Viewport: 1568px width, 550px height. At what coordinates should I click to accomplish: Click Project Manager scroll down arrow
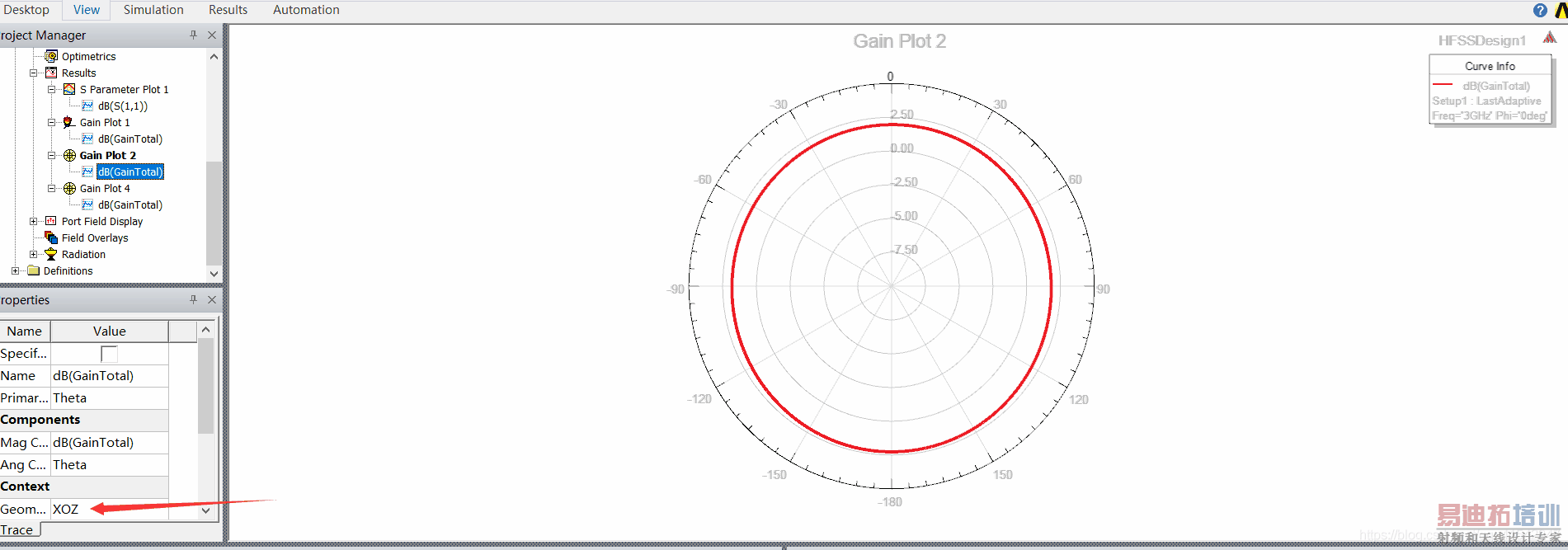click(x=214, y=273)
